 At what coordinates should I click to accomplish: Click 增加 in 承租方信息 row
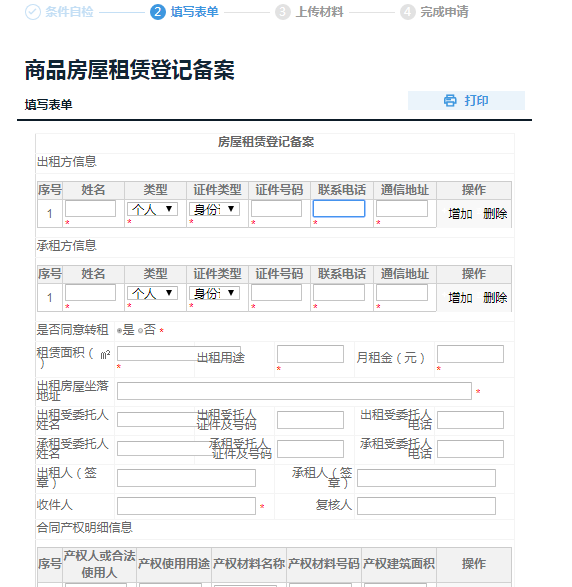(460, 298)
